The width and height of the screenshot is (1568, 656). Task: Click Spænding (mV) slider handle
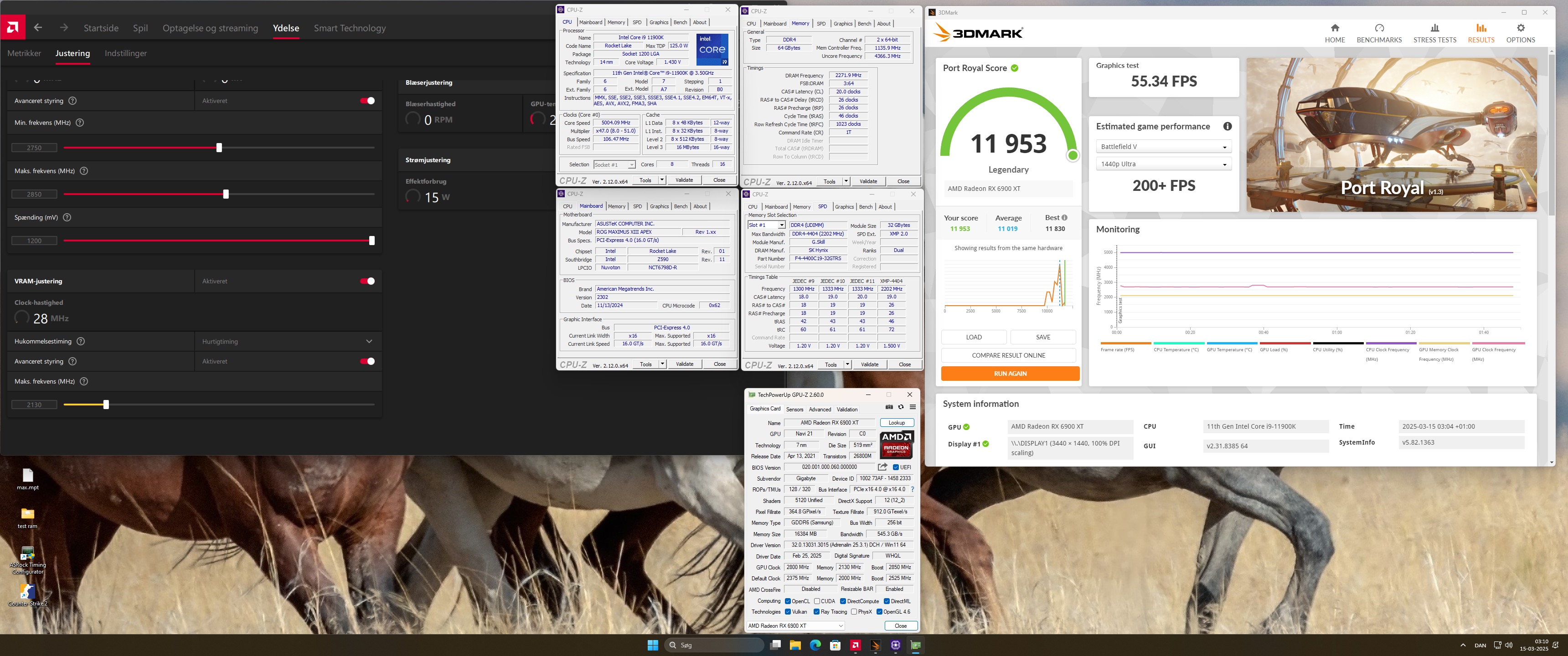click(x=371, y=241)
